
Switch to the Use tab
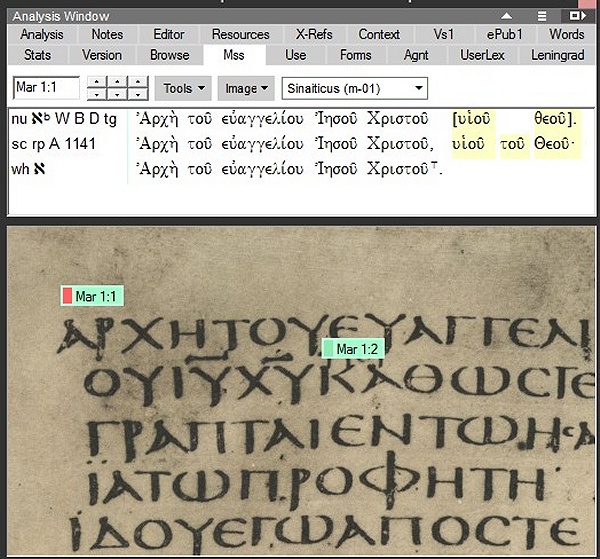tap(295, 55)
